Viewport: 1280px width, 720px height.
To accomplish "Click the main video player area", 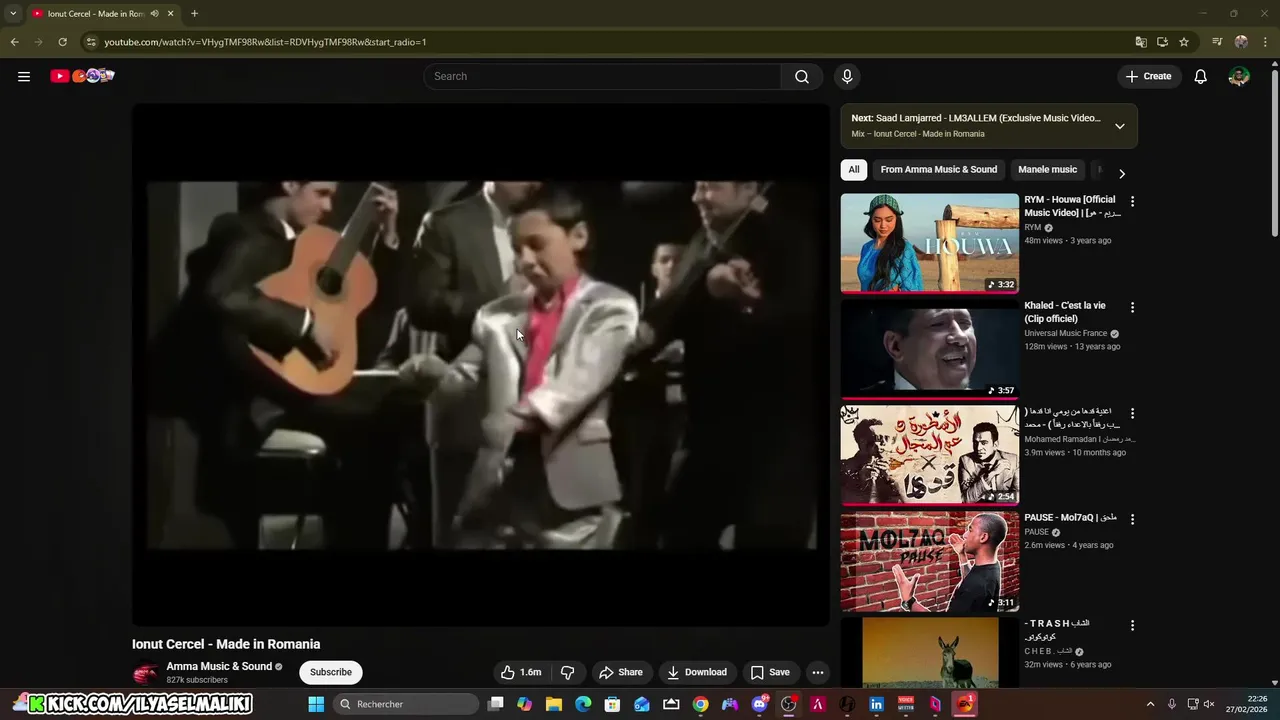I will [x=481, y=365].
